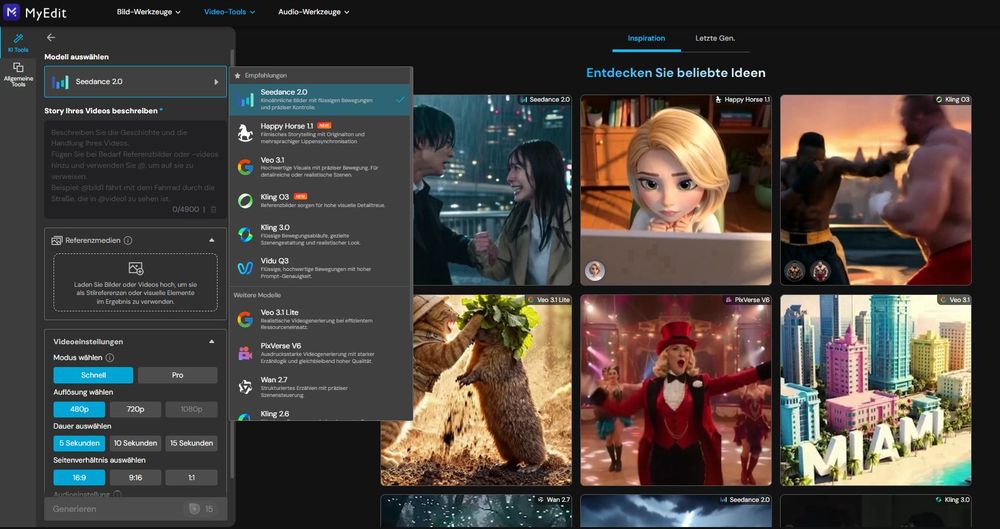
Task: Click the second boxer avatar on Kling O3 card
Action: 820,271
